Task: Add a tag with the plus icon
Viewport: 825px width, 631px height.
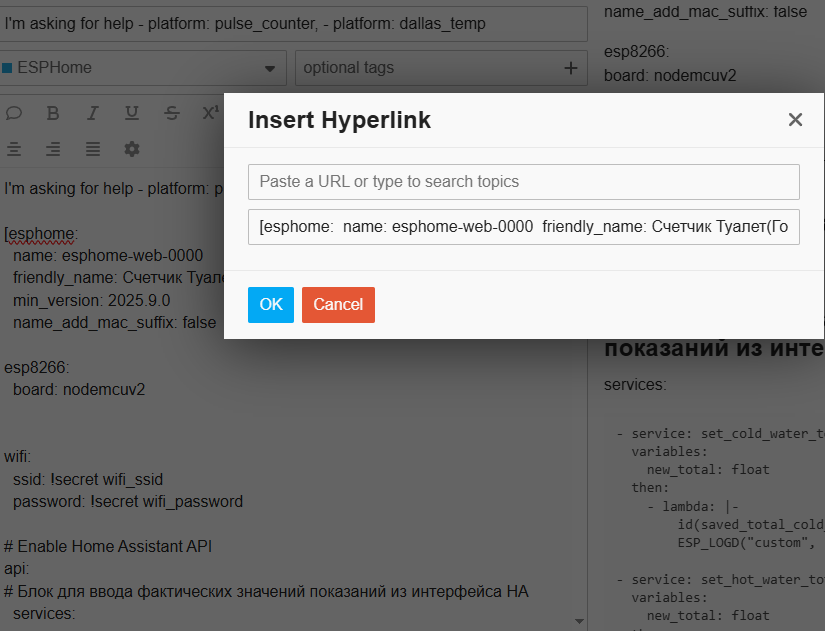Action: (571, 68)
